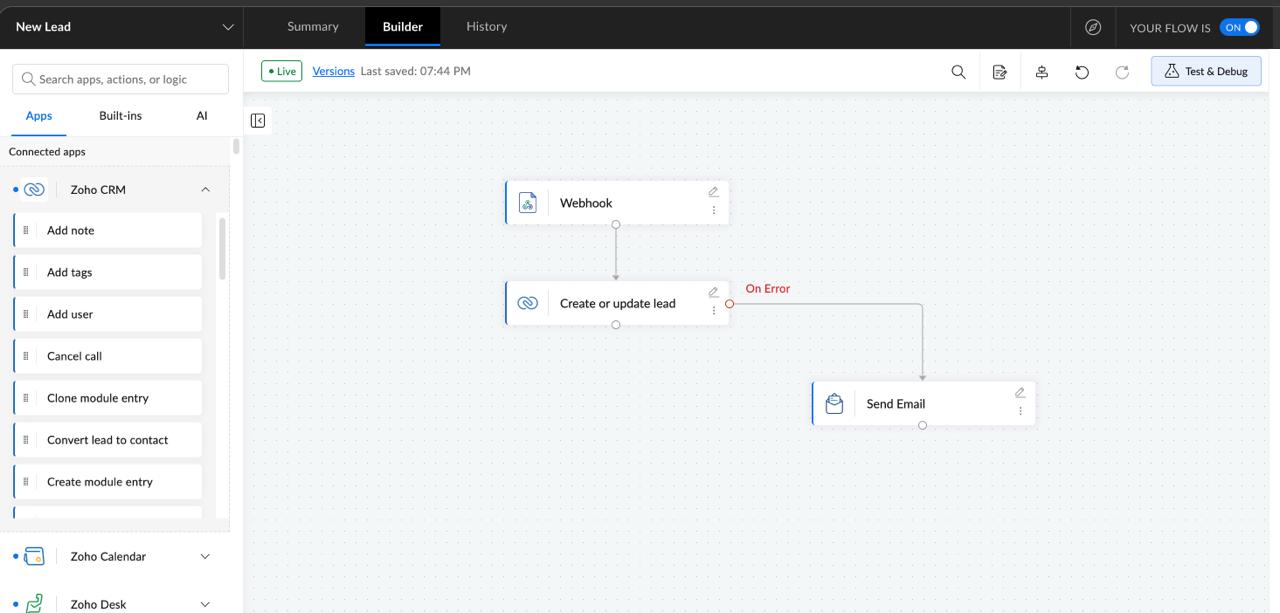Viewport: 1280px width, 613px height.
Task: Select the Create module entry action
Action: (108, 482)
